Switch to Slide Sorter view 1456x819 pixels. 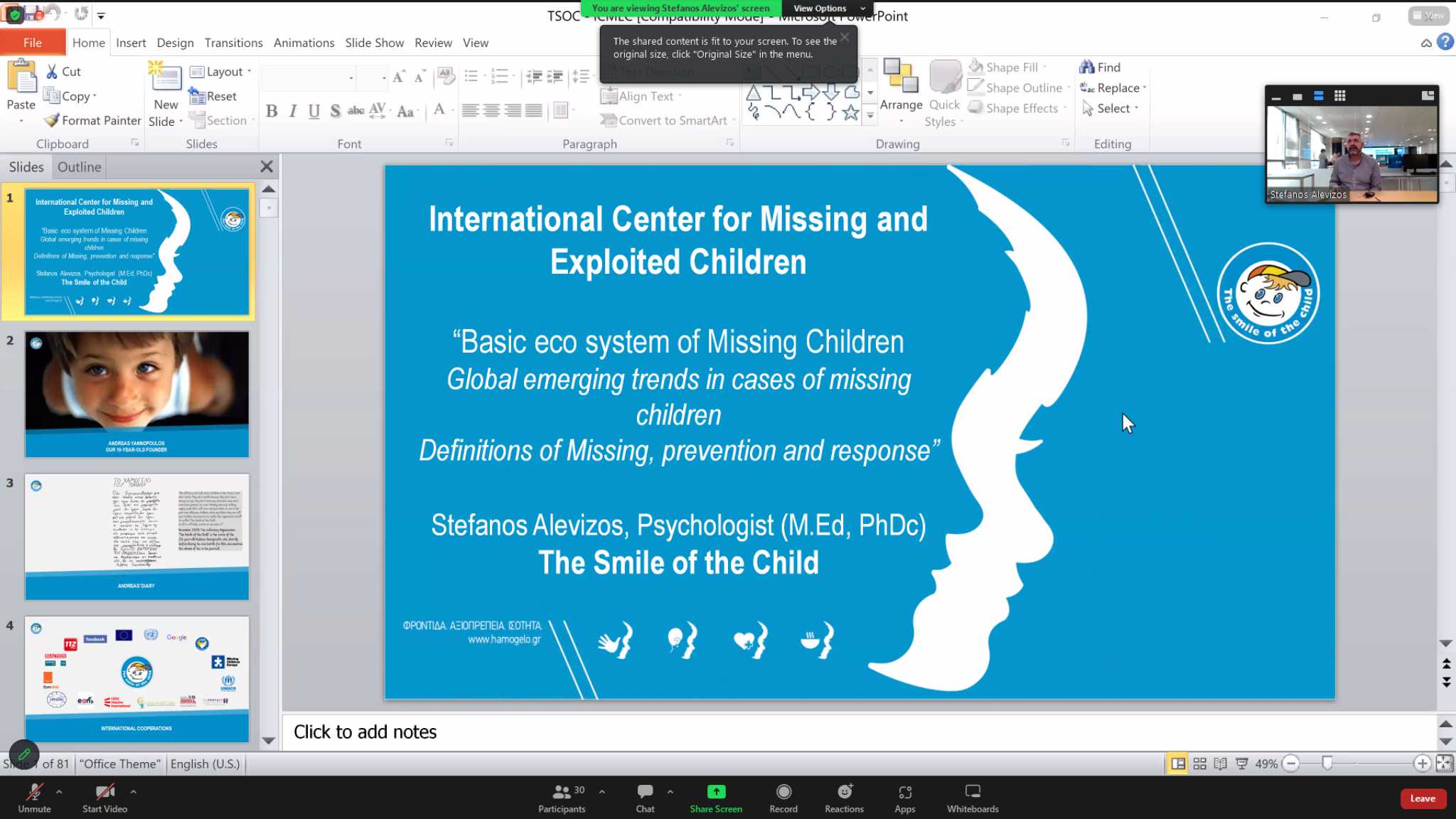[1199, 764]
